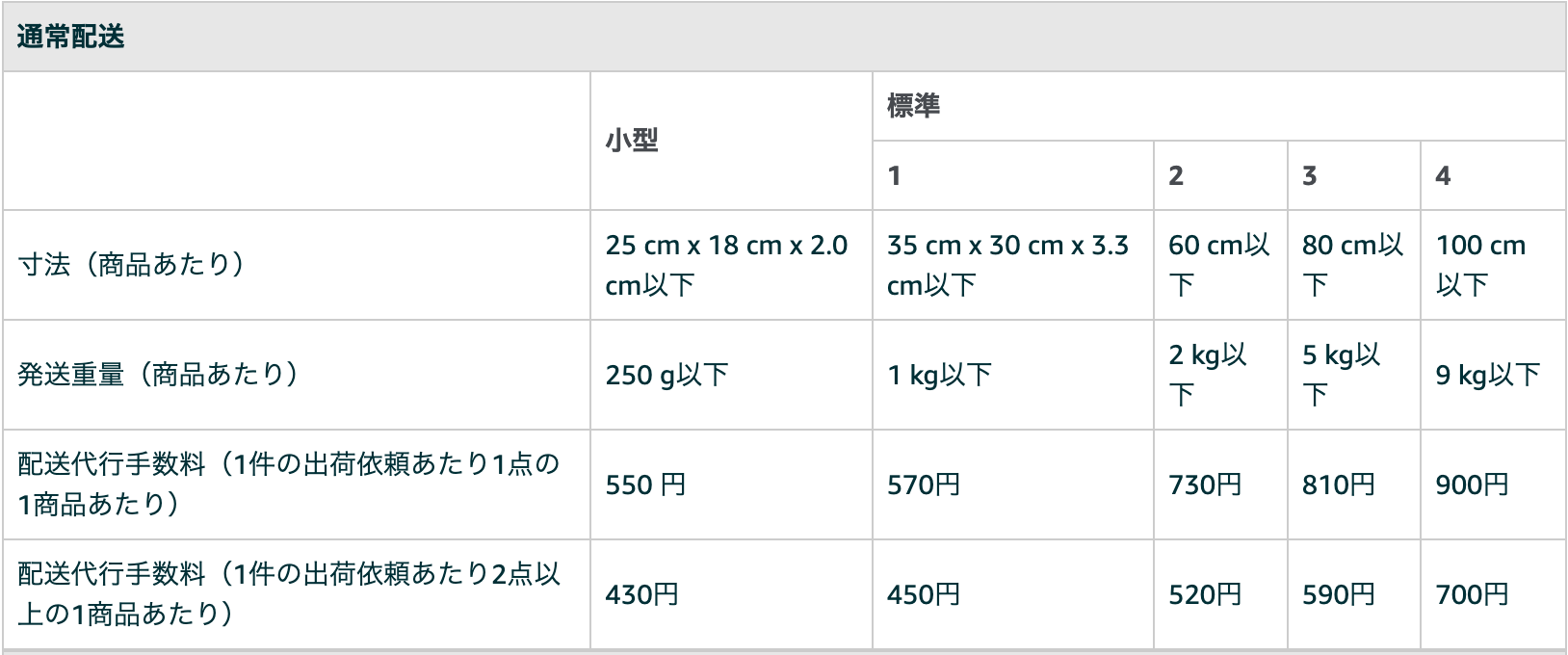Click the 1 kg以下 weight cell
1568x655 pixels.
939,375
